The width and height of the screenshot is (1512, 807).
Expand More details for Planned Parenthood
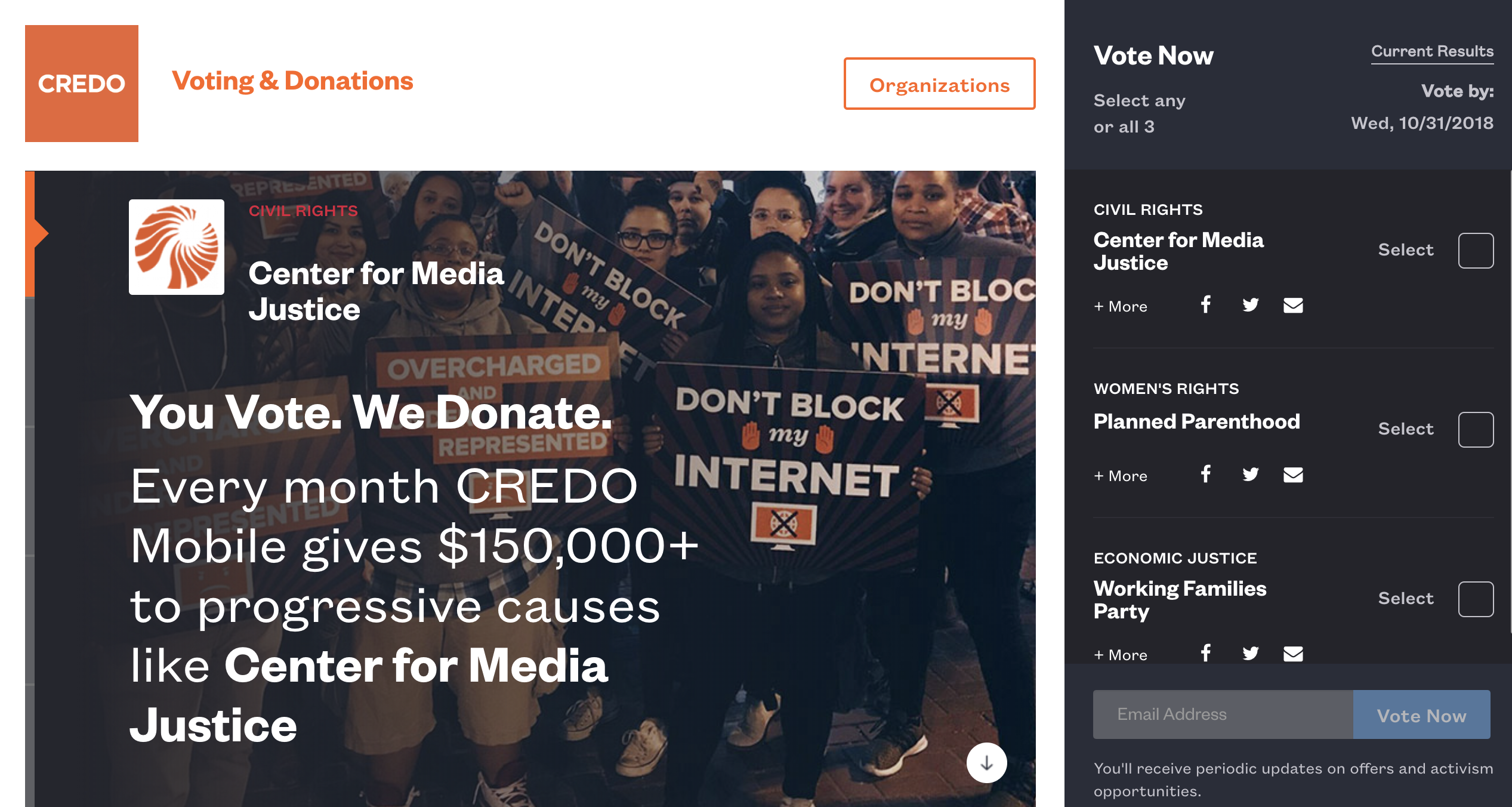click(1121, 476)
